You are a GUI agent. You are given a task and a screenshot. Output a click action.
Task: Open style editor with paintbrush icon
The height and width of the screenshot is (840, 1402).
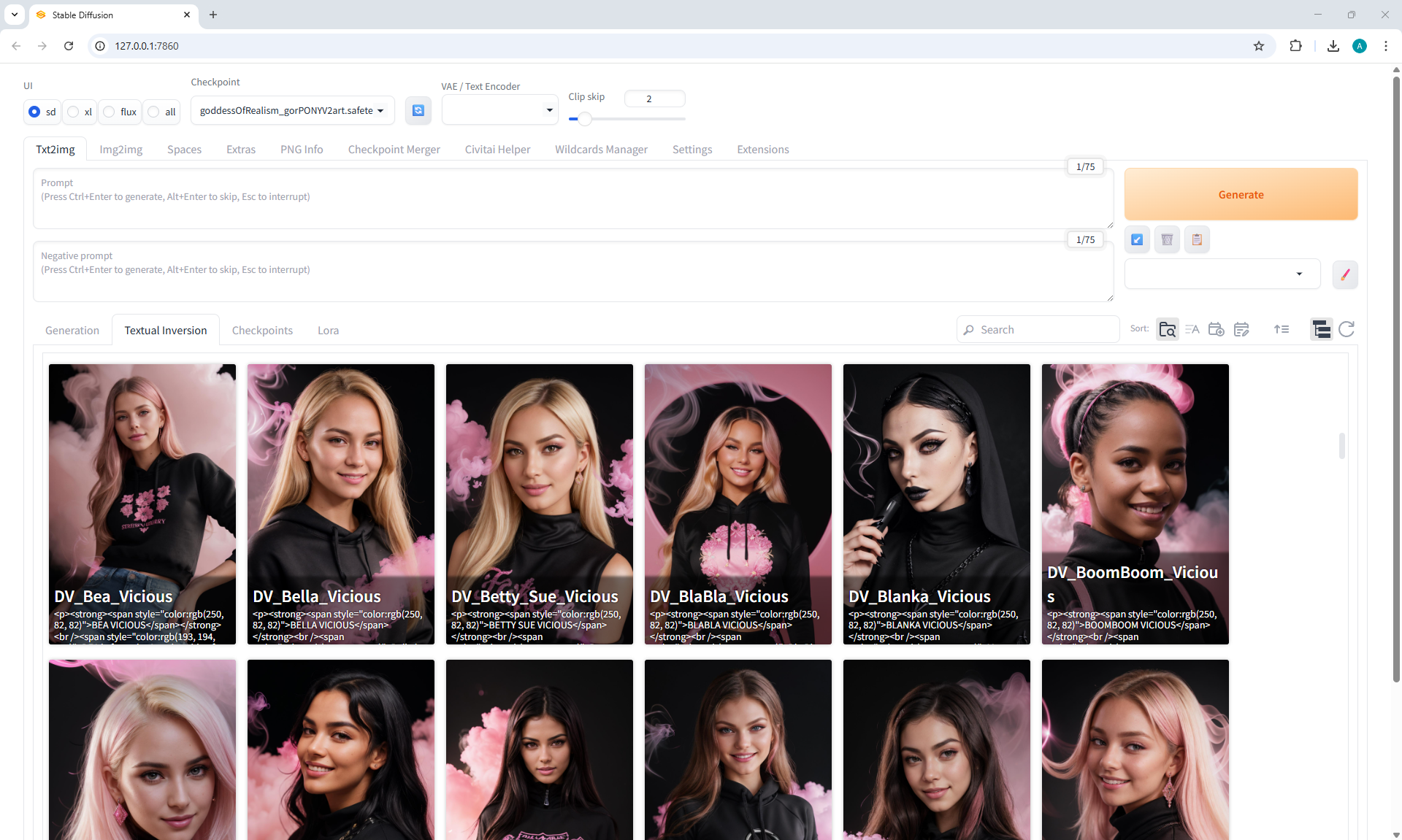coord(1344,274)
